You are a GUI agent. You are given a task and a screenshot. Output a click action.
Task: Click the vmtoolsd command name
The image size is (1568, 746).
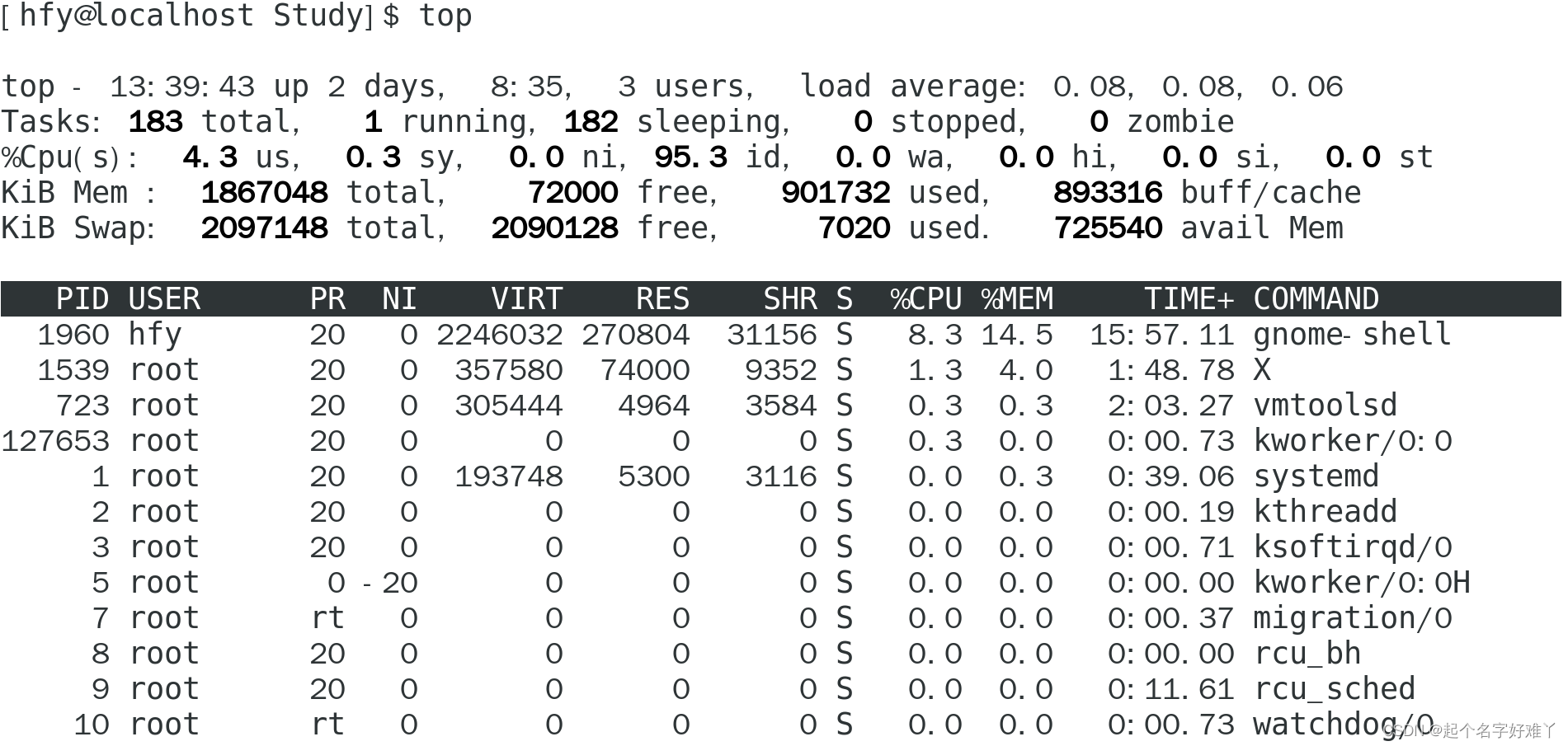pos(1325,406)
